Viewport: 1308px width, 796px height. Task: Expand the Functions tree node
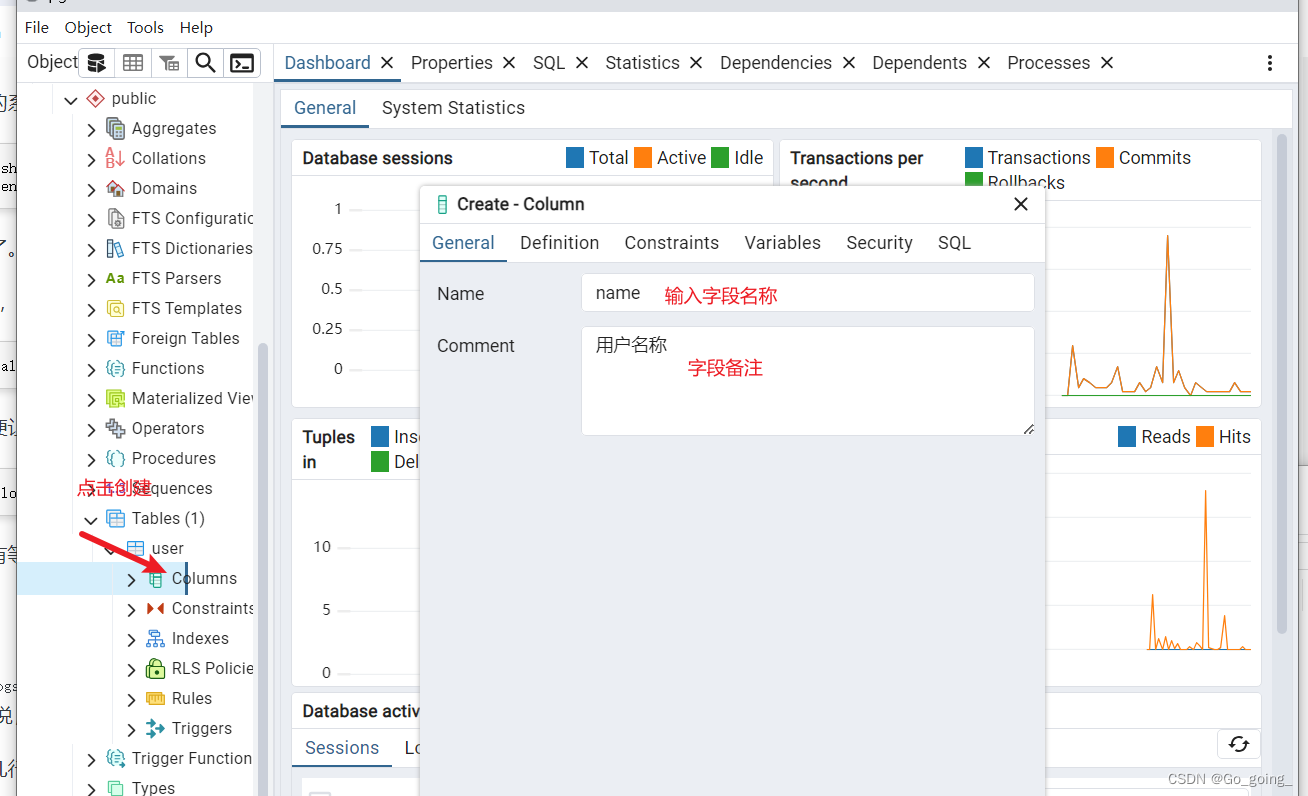(91, 369)
